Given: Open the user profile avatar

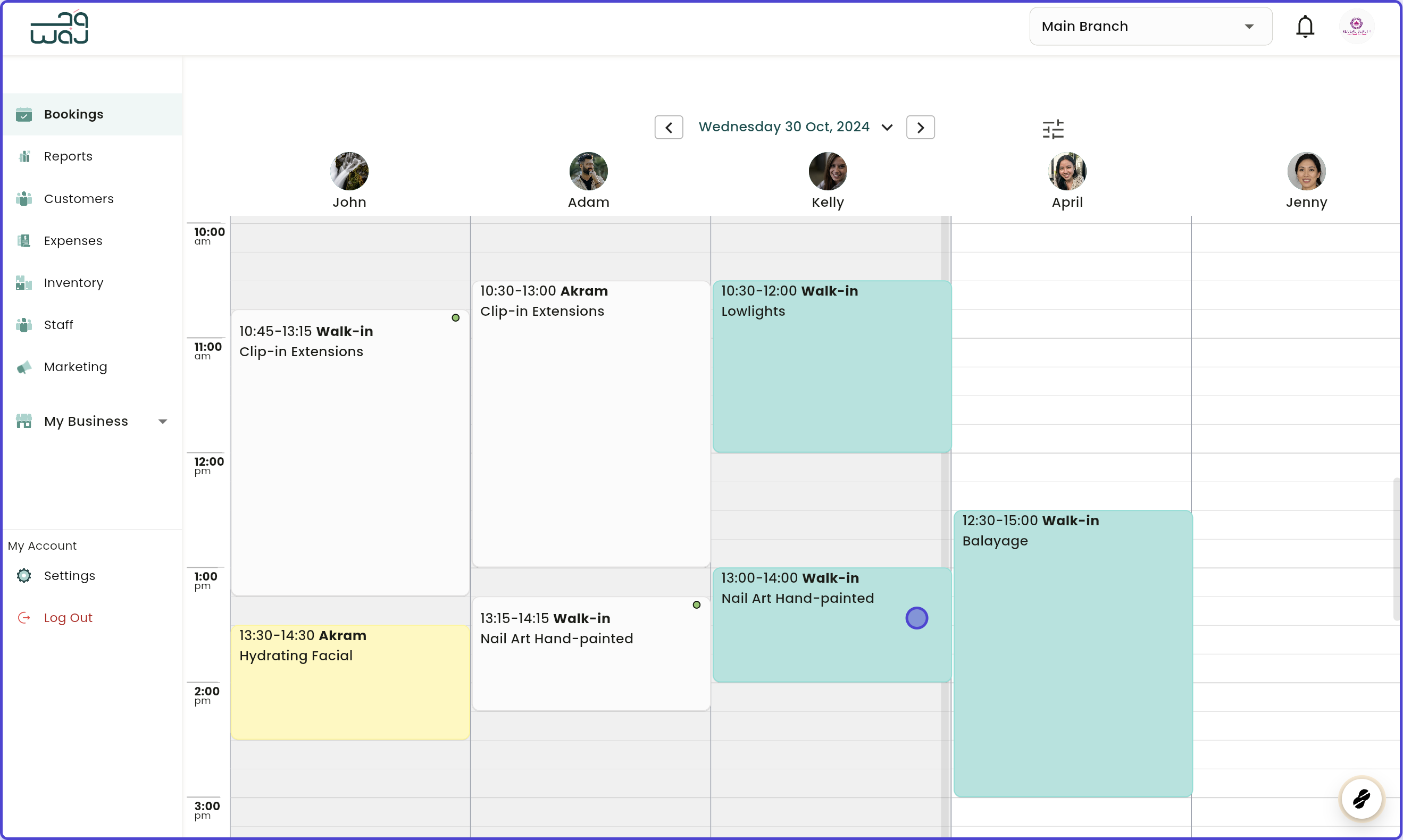Looking at the screenshot, I should tap(1357, 26).
